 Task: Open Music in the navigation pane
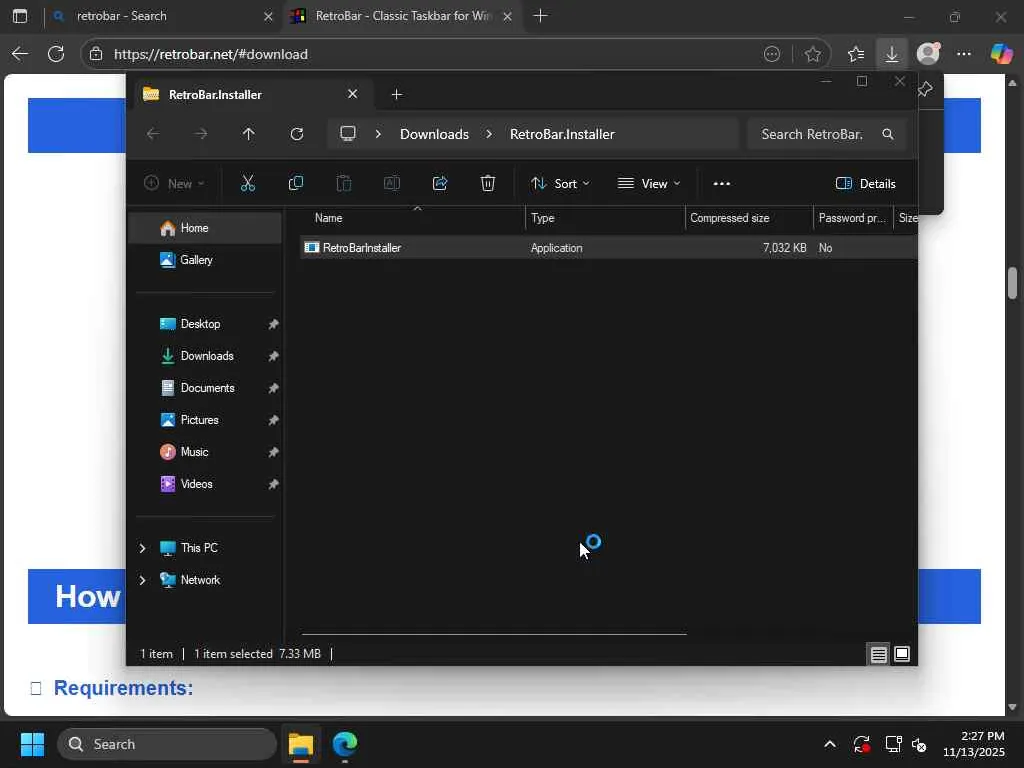205,452
